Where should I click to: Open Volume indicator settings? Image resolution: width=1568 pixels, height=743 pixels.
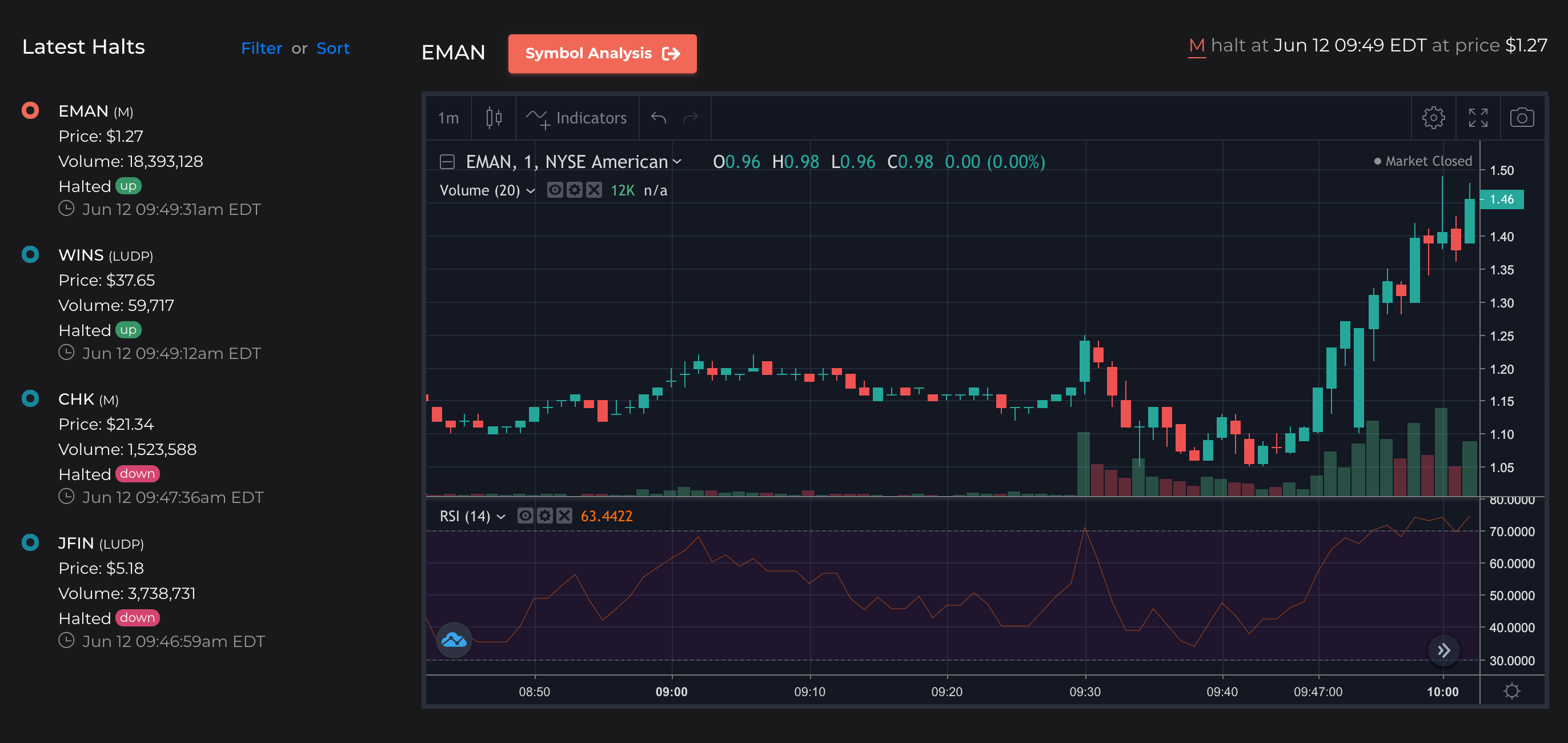[574, 190]
